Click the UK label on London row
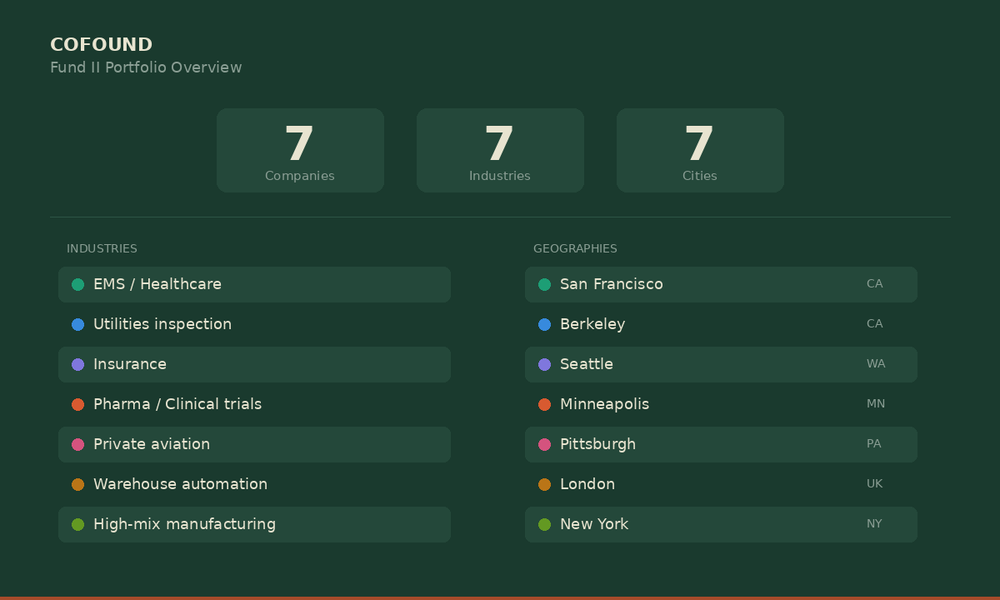Screen dimensions: 1000x600 coord(874,484)
